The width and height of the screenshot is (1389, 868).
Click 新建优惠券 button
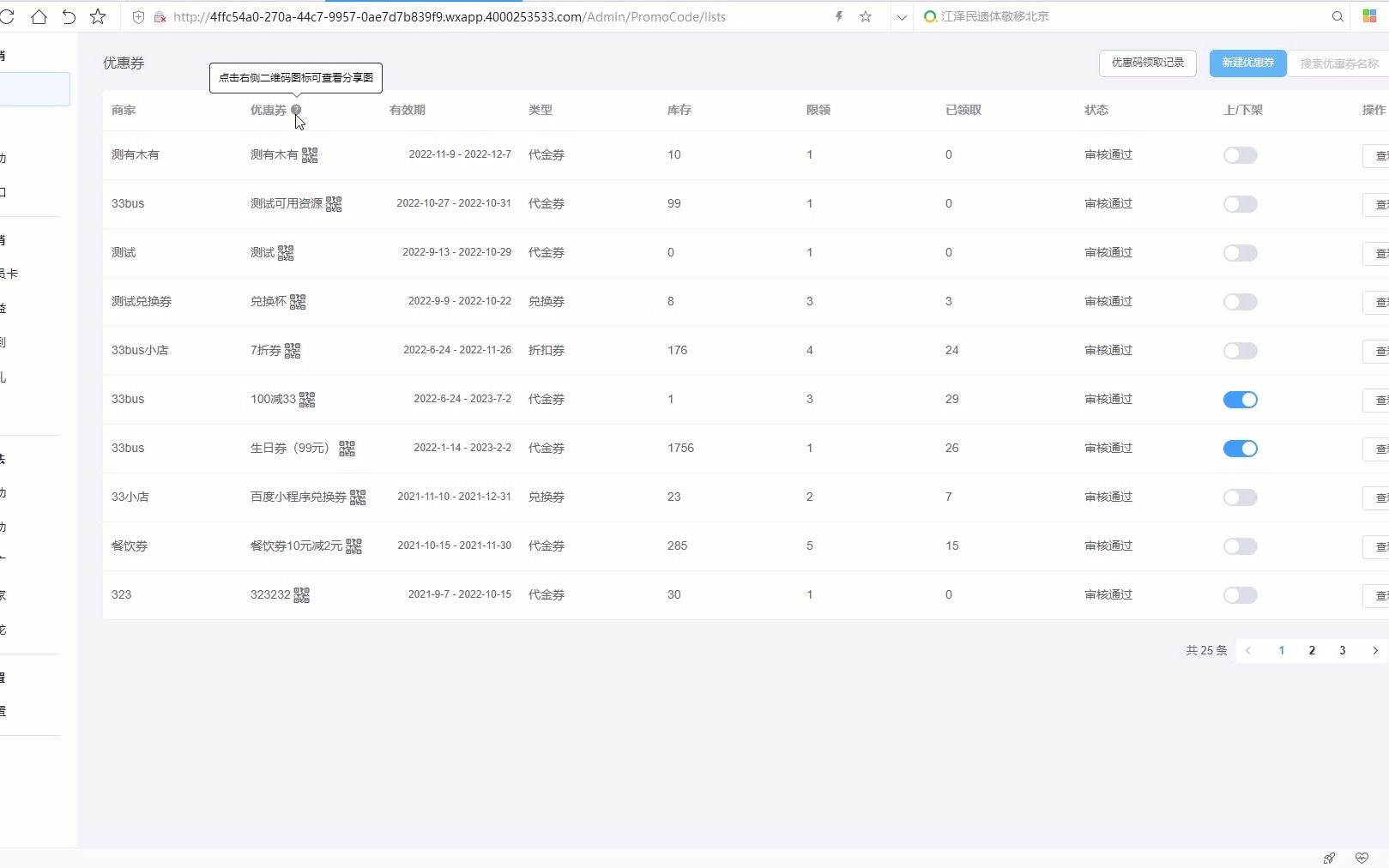(1248, 63)
